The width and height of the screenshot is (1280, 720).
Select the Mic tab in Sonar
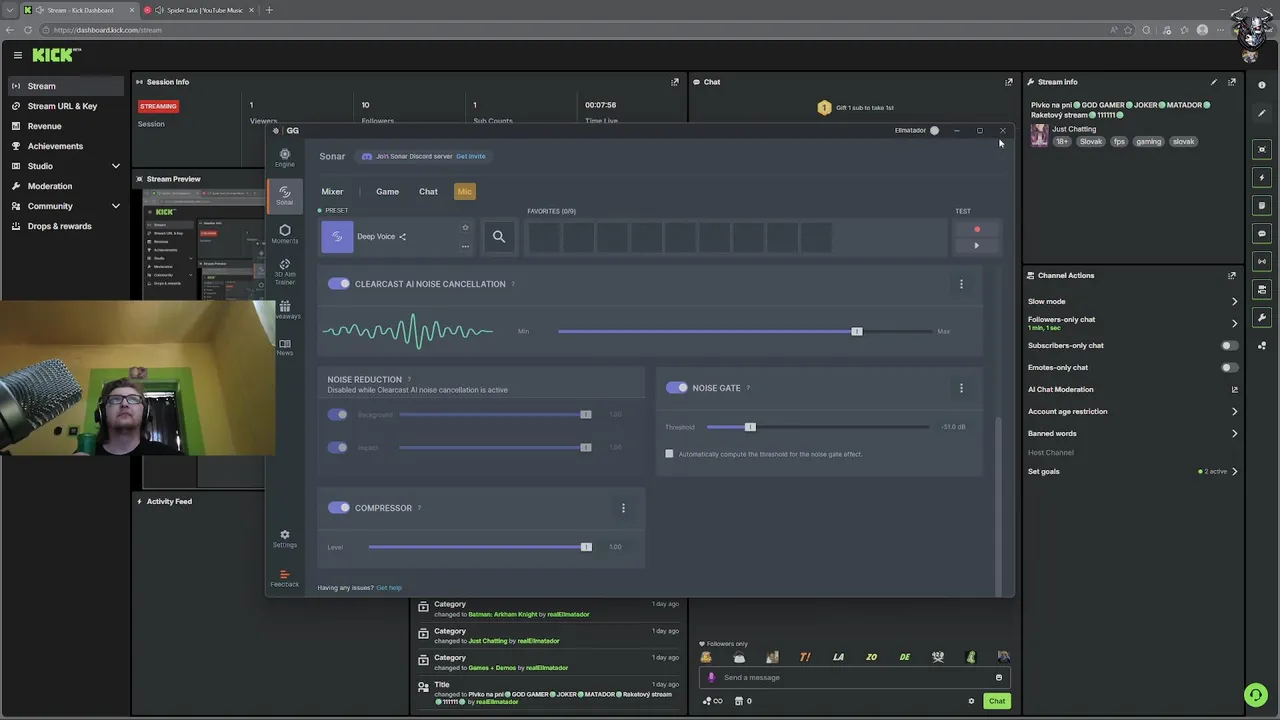(464, 191)
